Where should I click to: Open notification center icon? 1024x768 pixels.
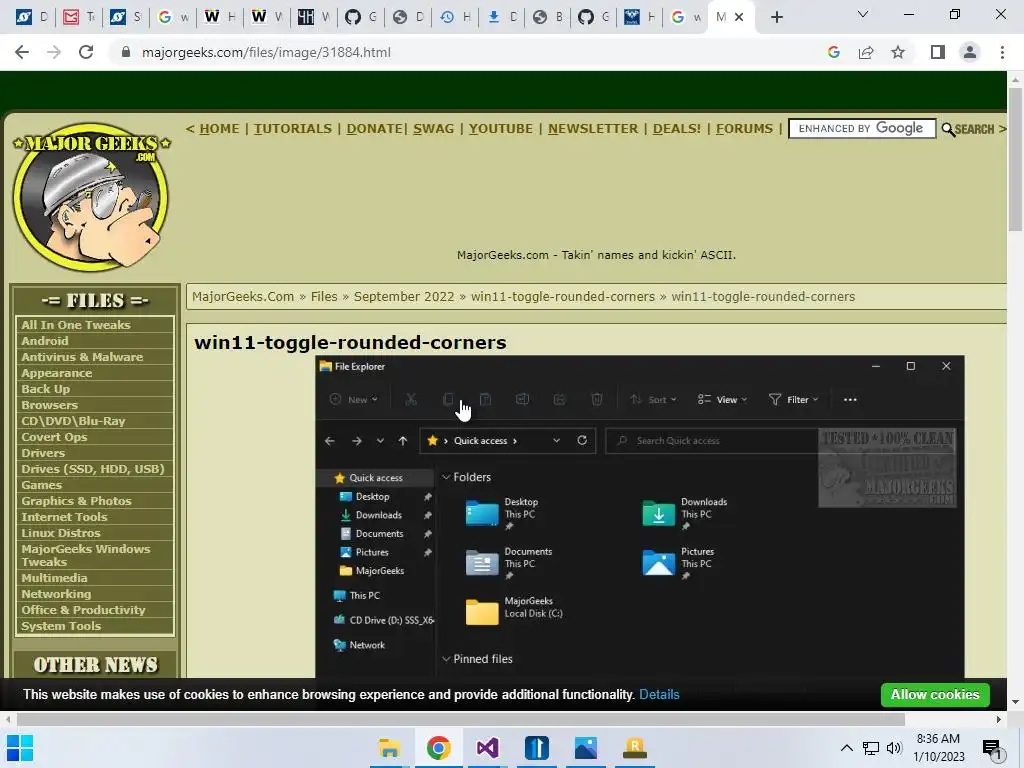(x=993, y=749)
